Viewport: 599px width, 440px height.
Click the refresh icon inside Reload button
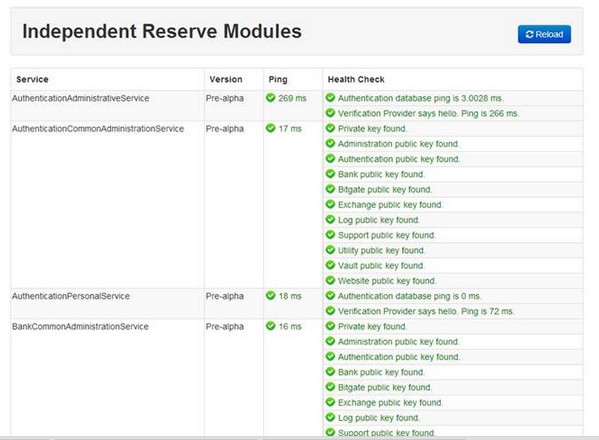(x=529, y=34)
